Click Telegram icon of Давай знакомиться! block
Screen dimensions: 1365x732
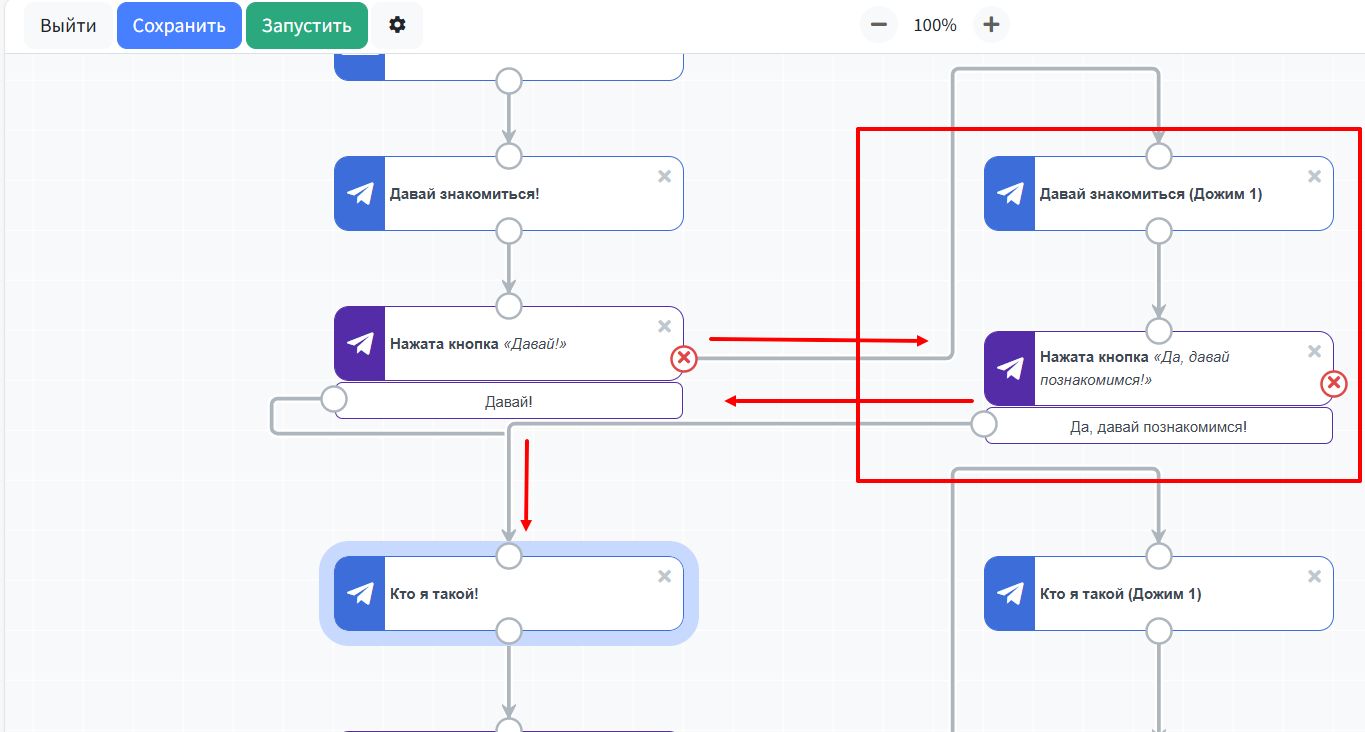click(360, 194)
